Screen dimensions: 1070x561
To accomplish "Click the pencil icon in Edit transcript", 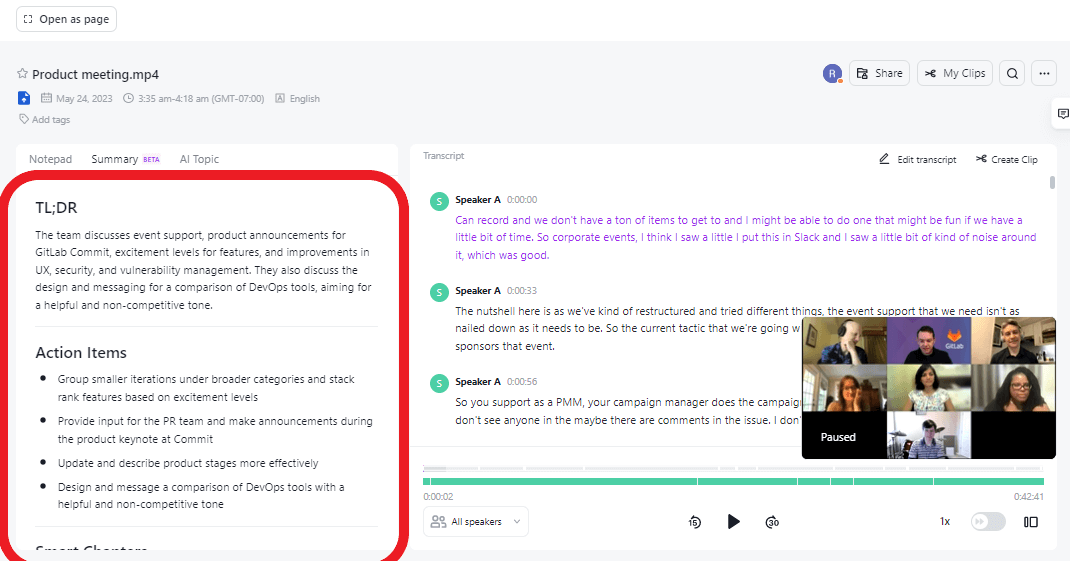I will (x=884, y=158).
